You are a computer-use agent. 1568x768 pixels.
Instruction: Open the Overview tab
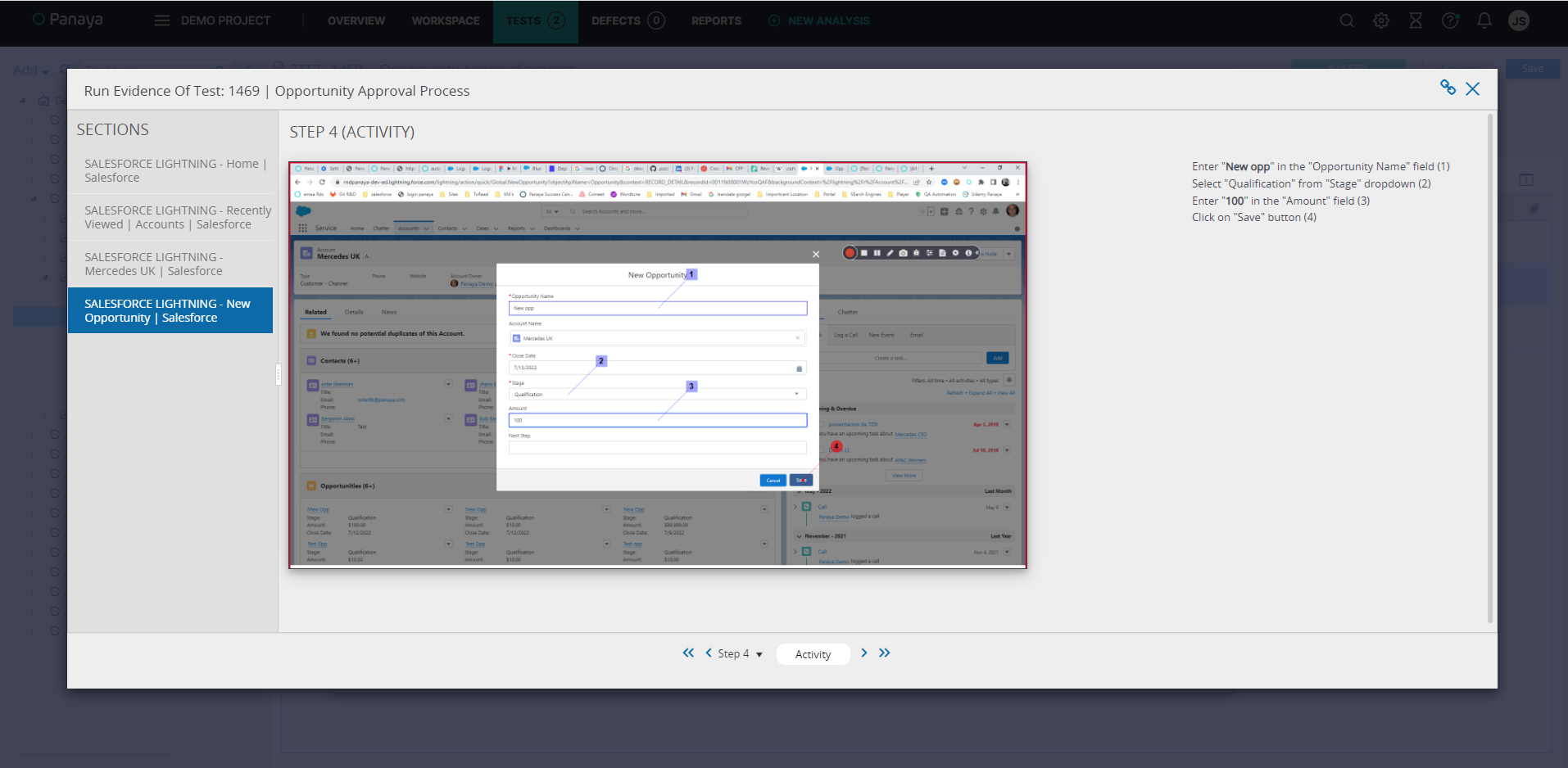356,20
